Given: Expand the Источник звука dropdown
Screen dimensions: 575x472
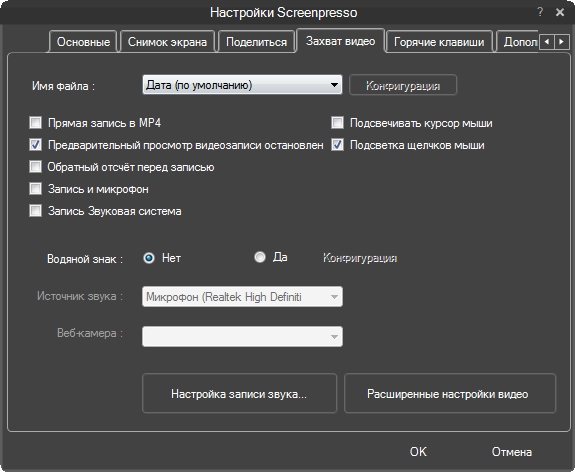Looking at the screenshot, I should tap(242, 296).
